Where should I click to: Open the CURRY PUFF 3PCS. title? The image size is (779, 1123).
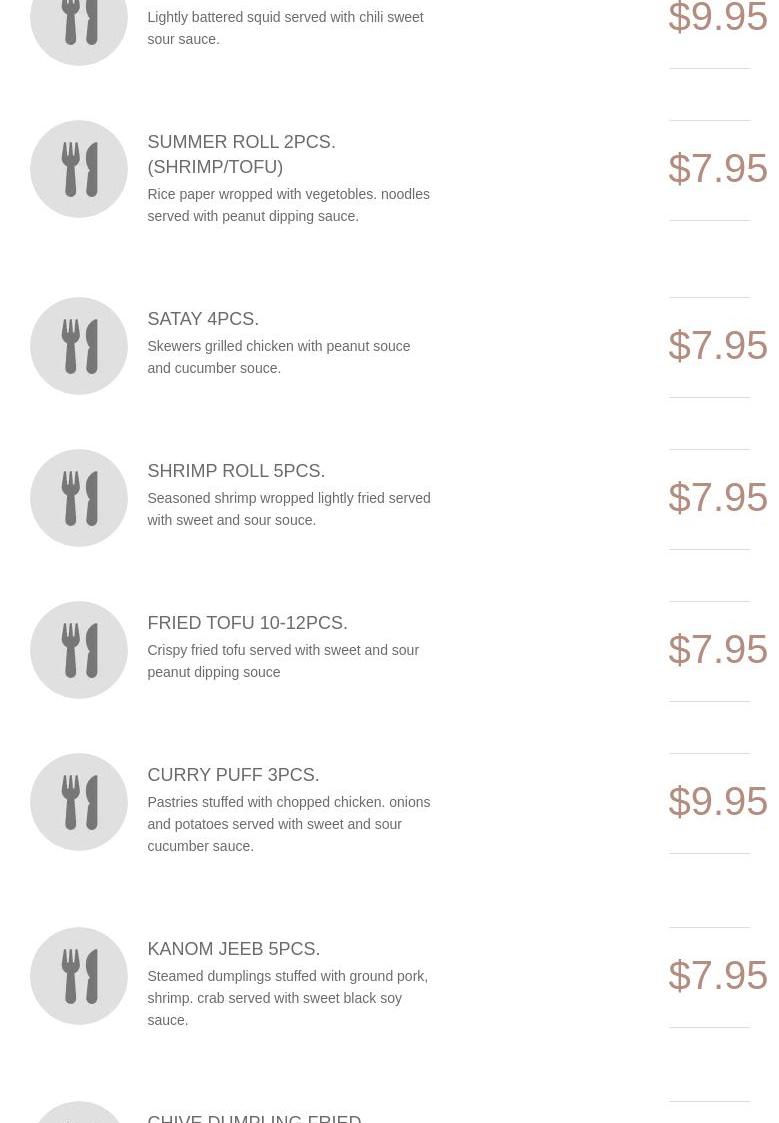(233, 775)
